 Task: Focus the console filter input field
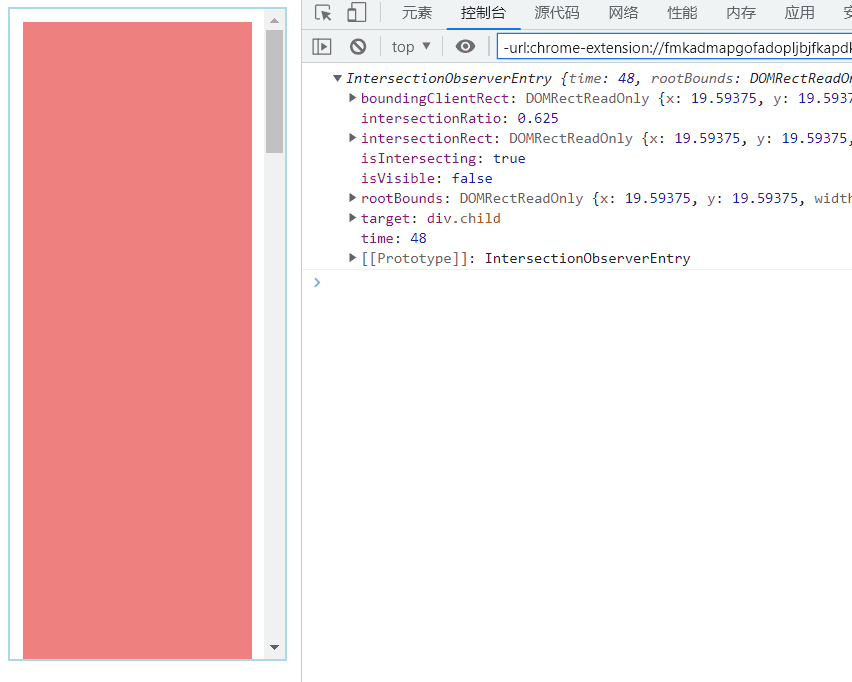point(674,47)
